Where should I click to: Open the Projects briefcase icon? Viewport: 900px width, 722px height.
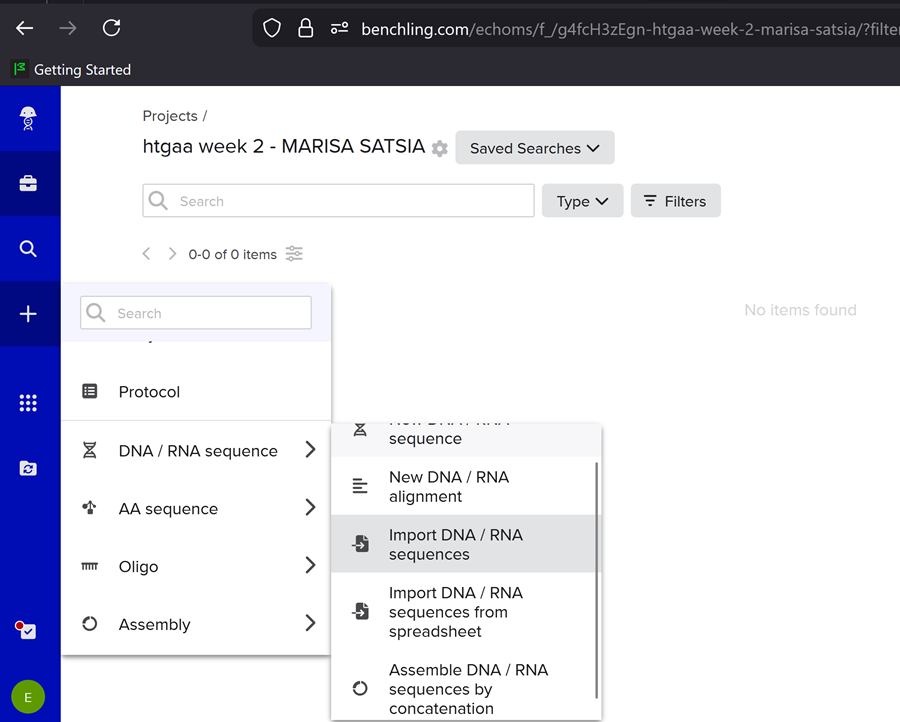[x=28, y=184]
